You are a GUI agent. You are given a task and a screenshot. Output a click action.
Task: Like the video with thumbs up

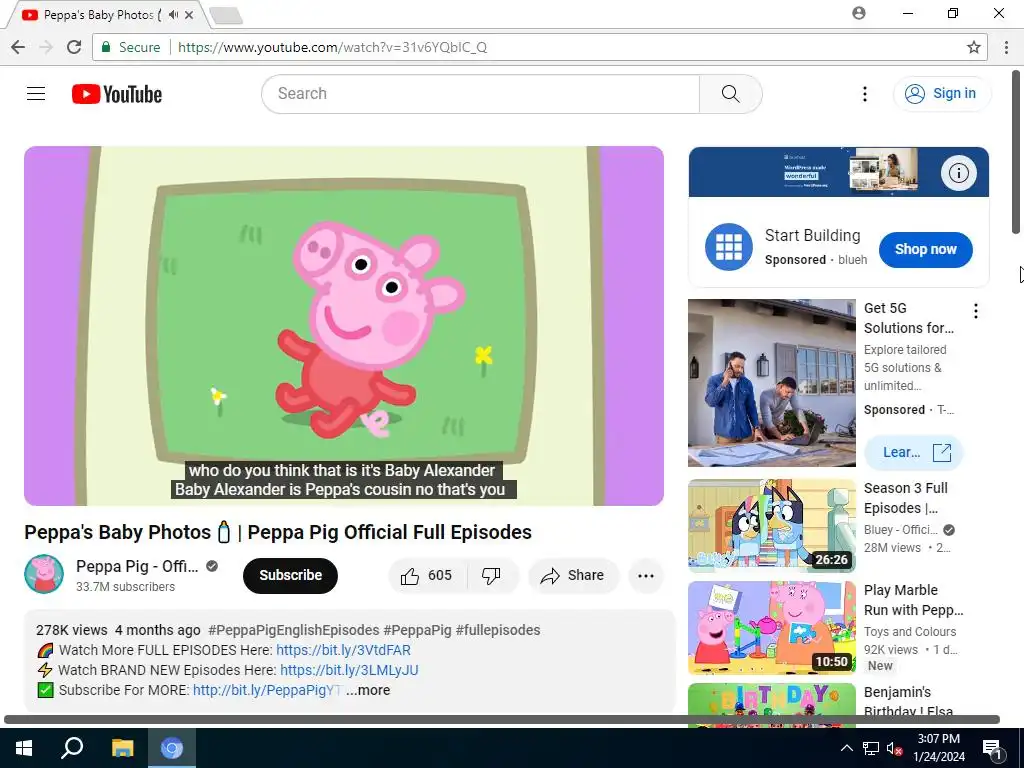click(426, 575)
